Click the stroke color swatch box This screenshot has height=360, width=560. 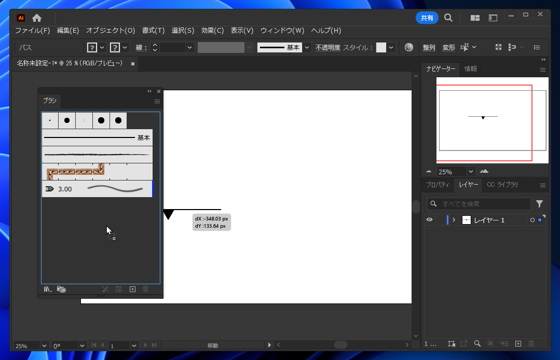pyautogui.click(x=115, y=47)
